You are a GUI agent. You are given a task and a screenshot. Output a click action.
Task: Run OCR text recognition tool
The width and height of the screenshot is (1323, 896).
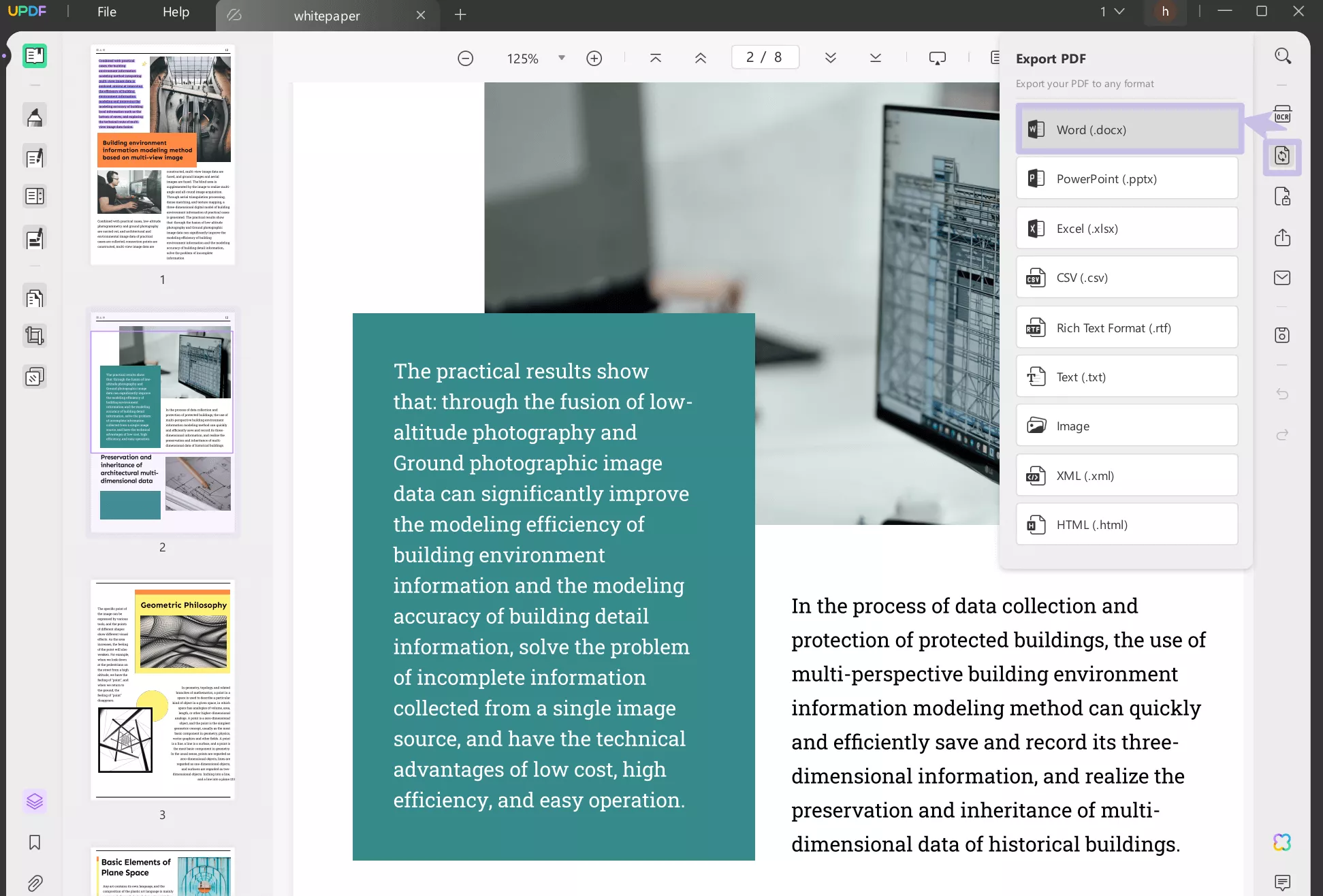pos(1283,116)
